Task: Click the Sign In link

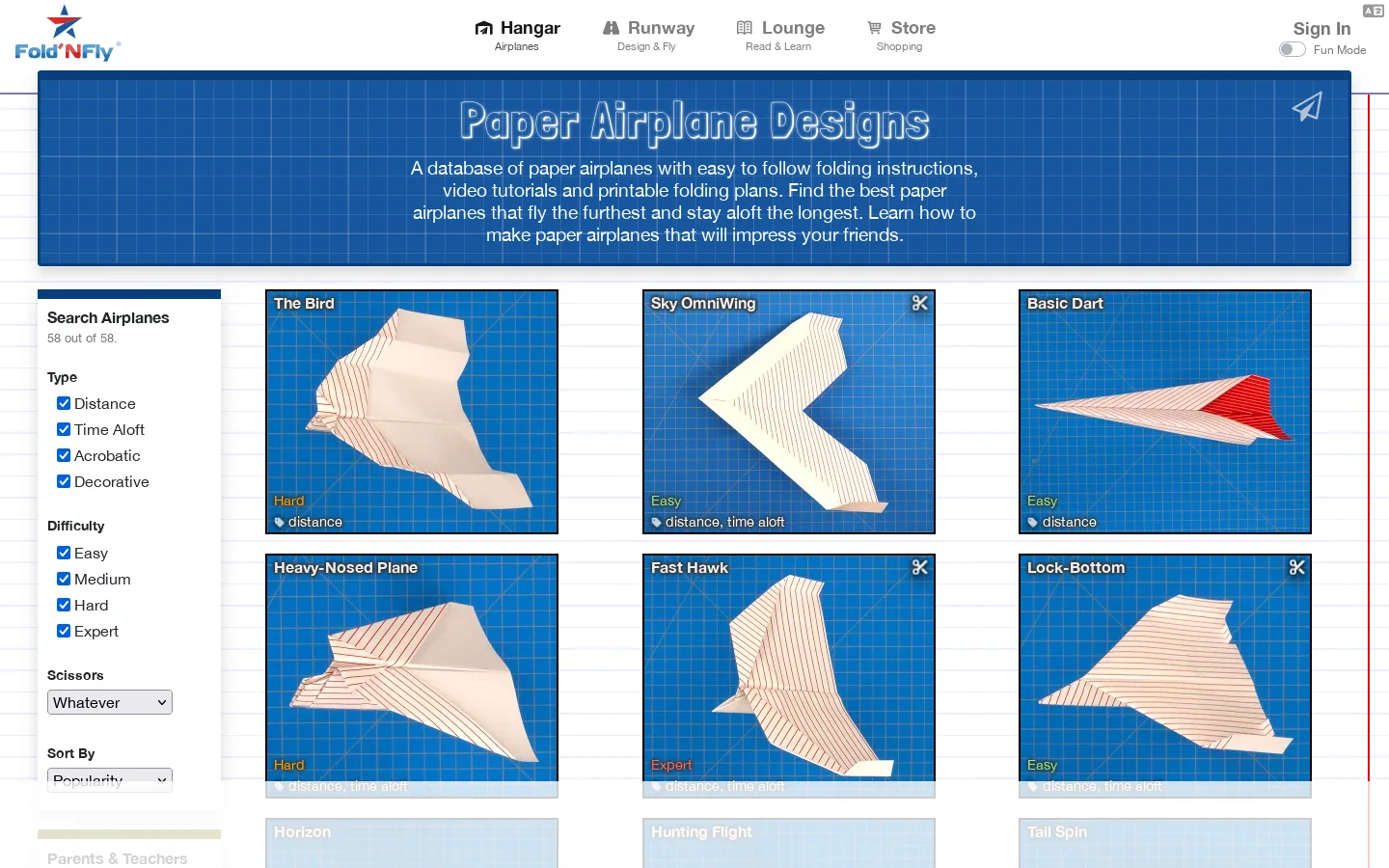Action: (1321, 29)
